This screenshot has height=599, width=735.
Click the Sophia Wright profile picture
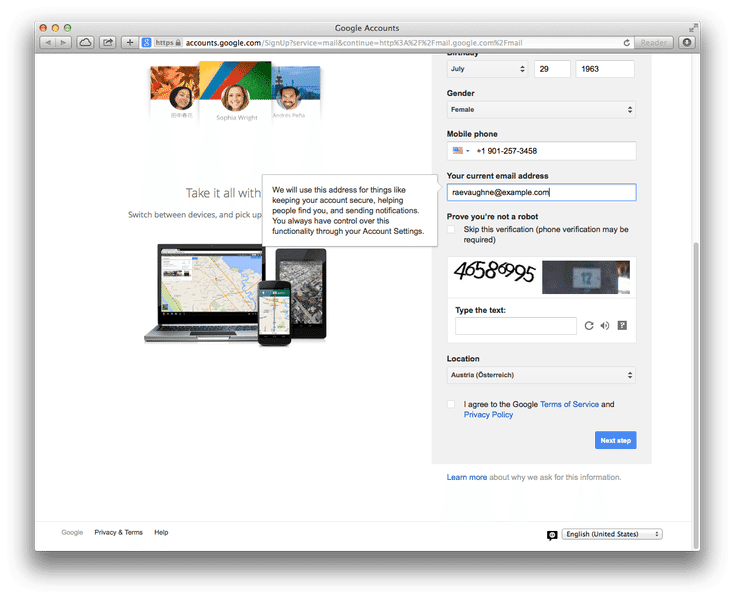235,97
